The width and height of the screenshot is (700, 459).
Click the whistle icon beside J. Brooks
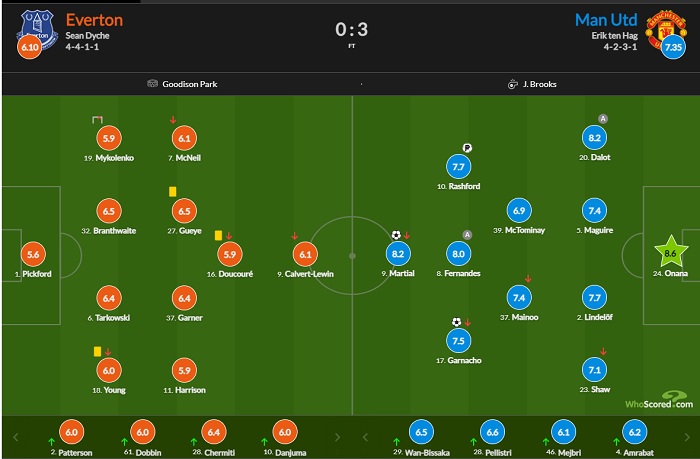click(511, 84)
